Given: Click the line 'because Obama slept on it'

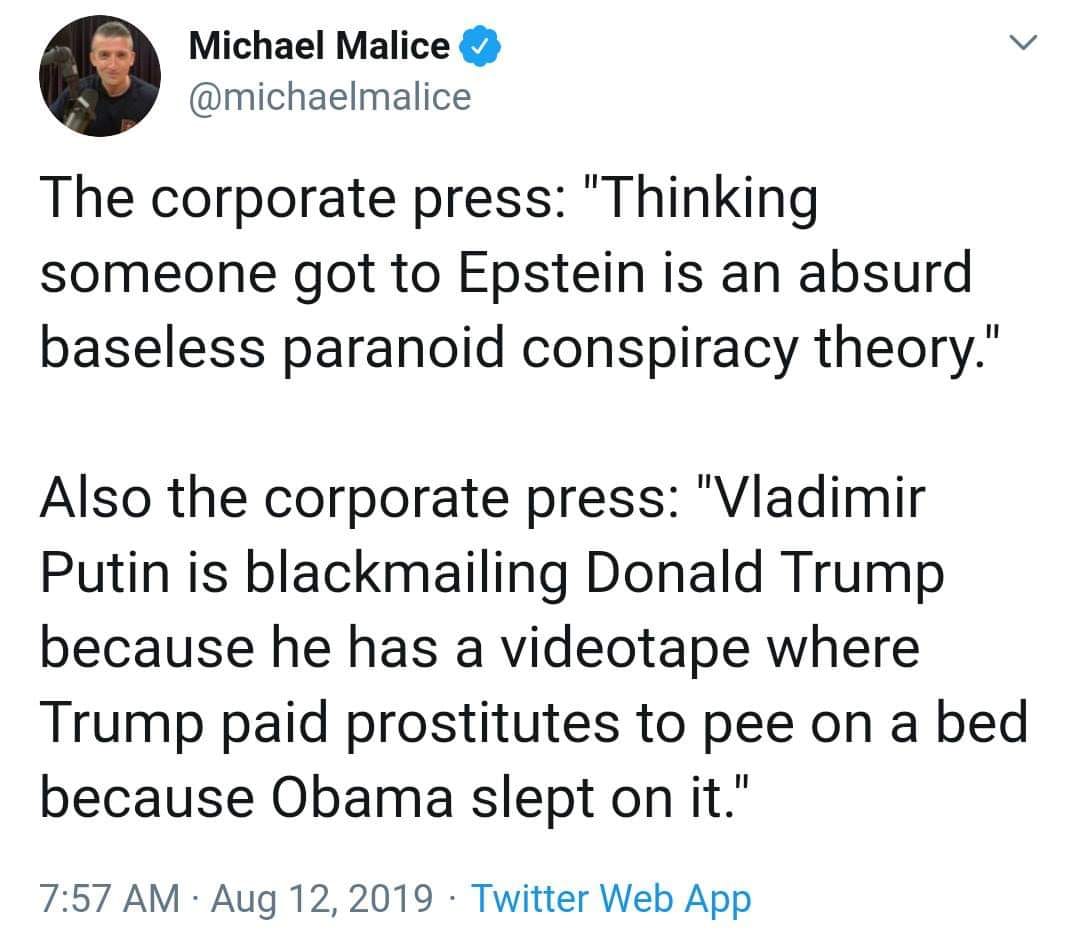Looking at the screenshot, I should click(395, 799).
